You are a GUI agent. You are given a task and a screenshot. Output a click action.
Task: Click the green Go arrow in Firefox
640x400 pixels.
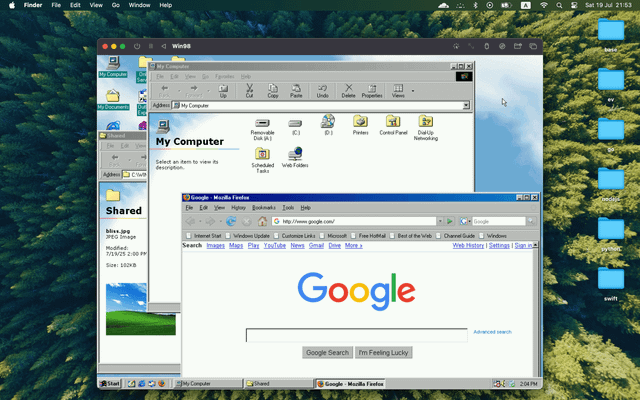coord(450,221)
